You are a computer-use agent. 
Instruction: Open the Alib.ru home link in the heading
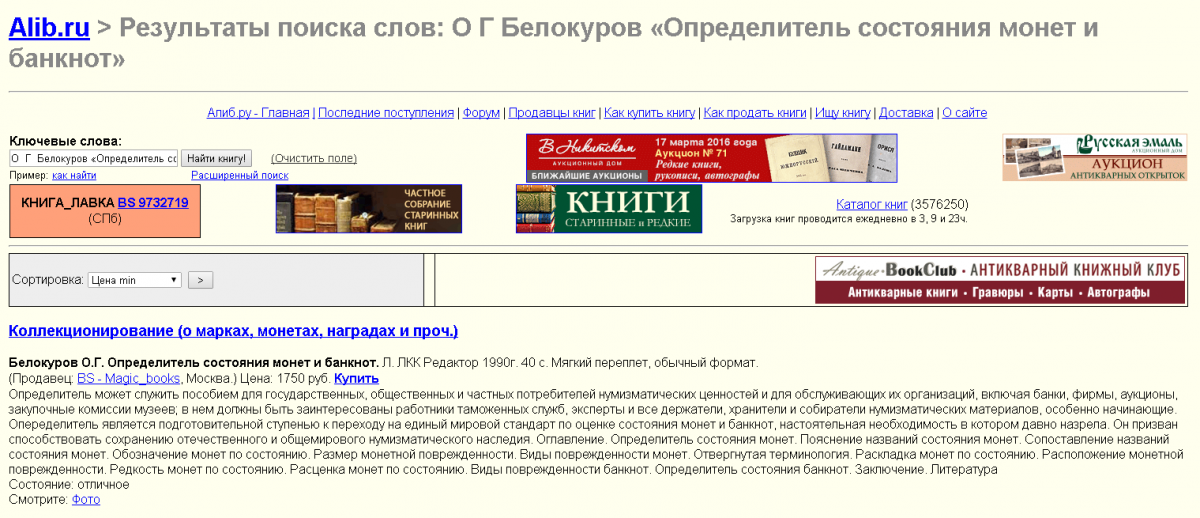coord(49,28)
